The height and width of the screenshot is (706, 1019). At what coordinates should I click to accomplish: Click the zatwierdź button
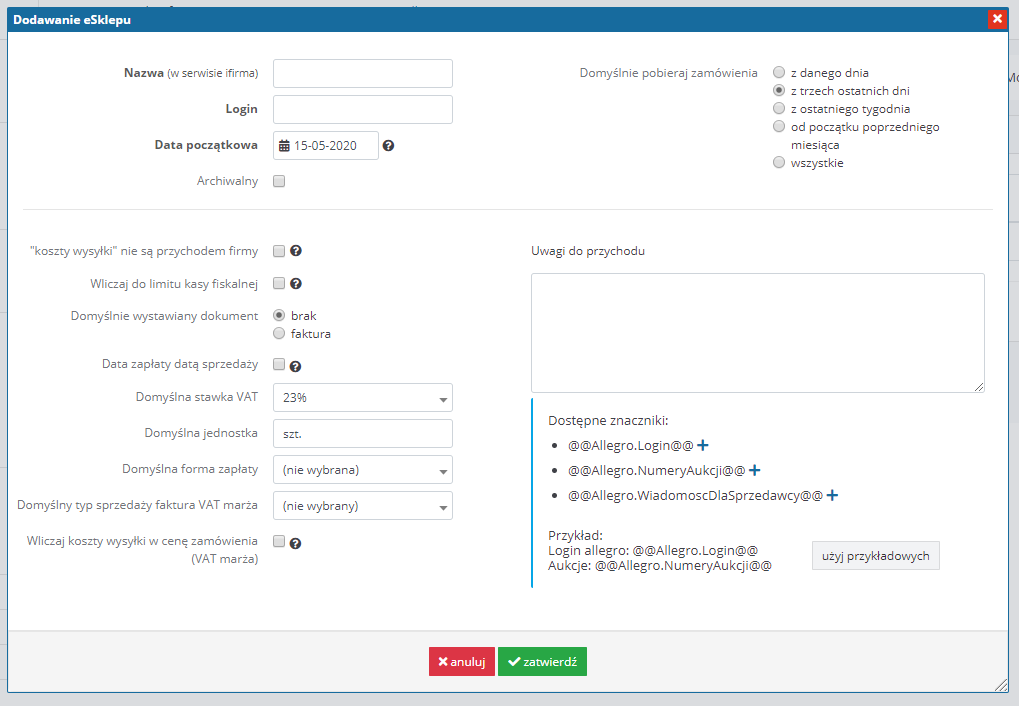[x=542, y=662]
